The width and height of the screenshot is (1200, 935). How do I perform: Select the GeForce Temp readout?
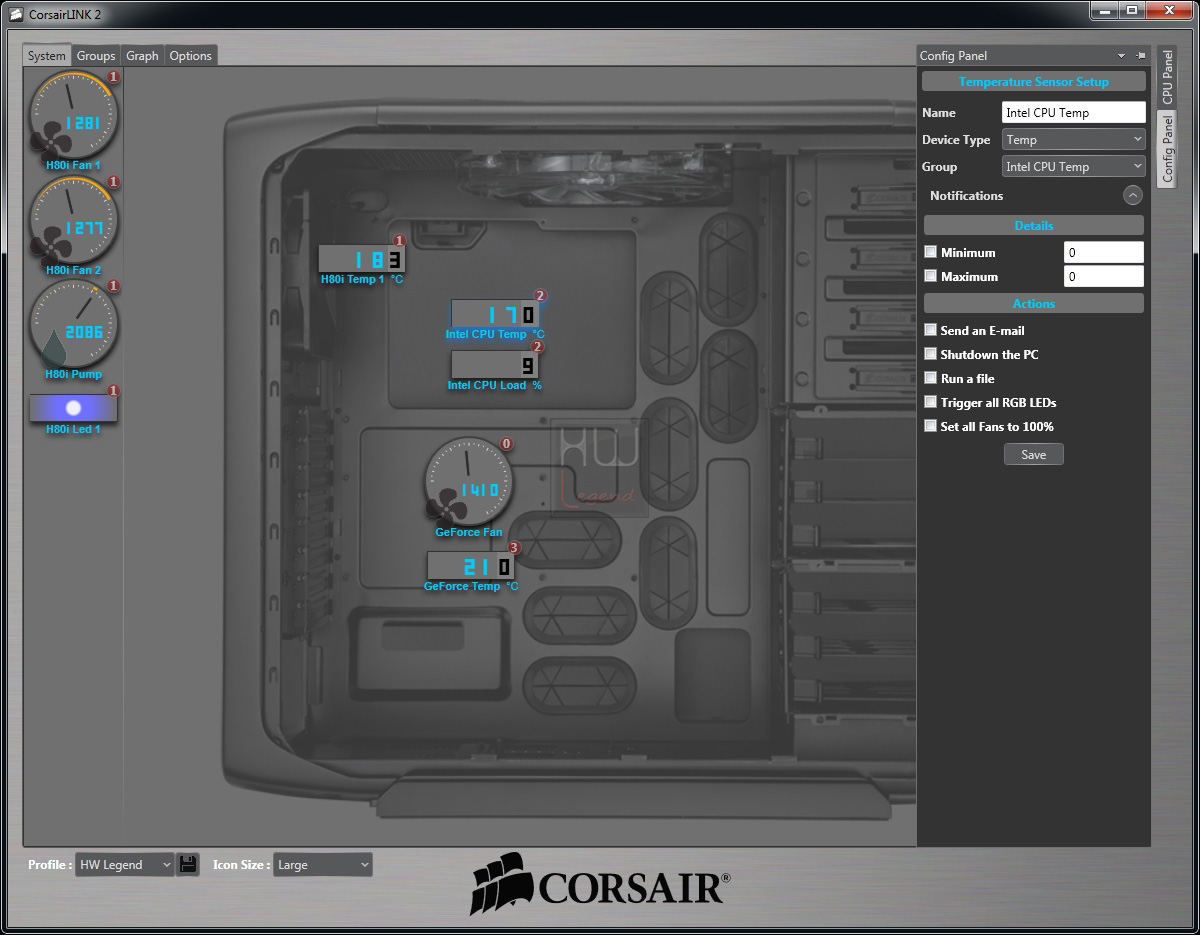pos(471,566)
